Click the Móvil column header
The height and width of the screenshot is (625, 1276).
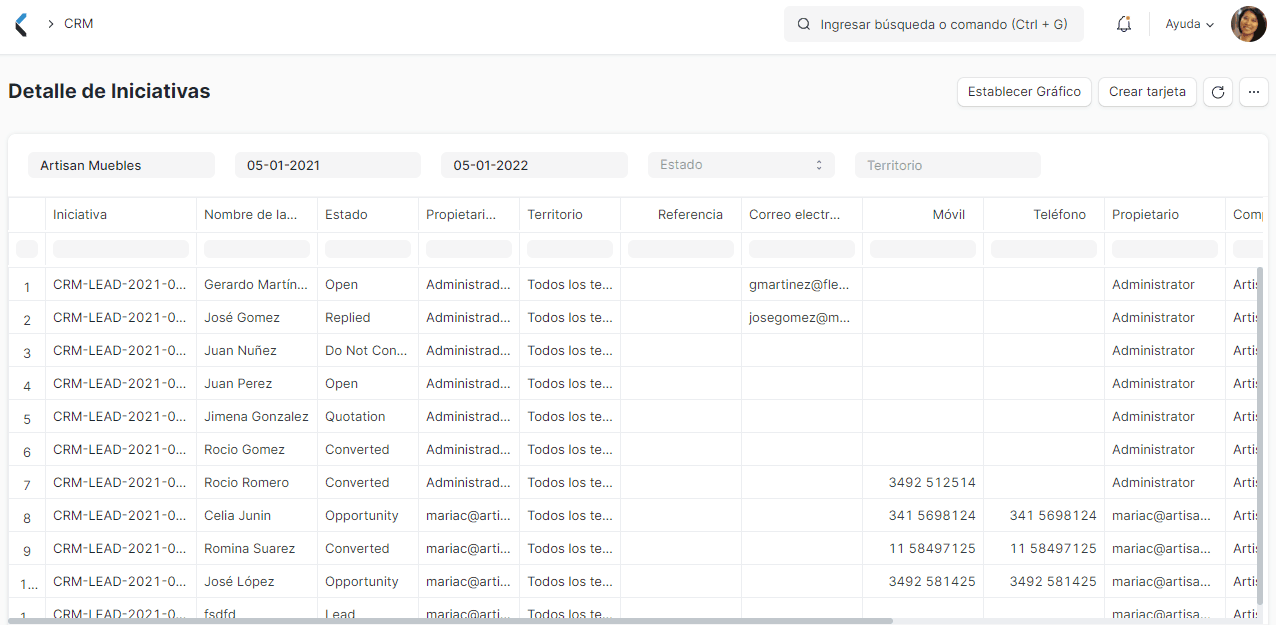tap(923, 215)
